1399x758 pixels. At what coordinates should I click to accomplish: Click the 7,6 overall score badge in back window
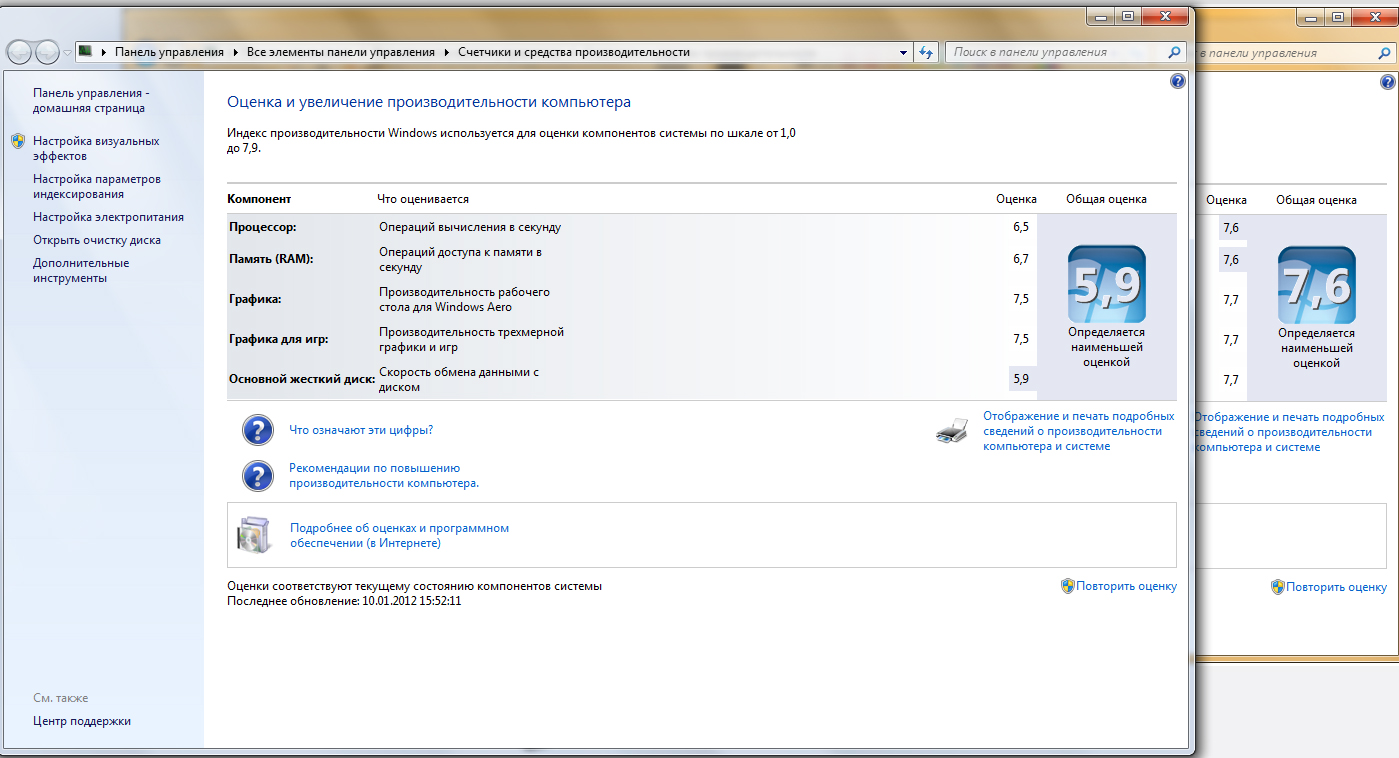[1317, 284]
